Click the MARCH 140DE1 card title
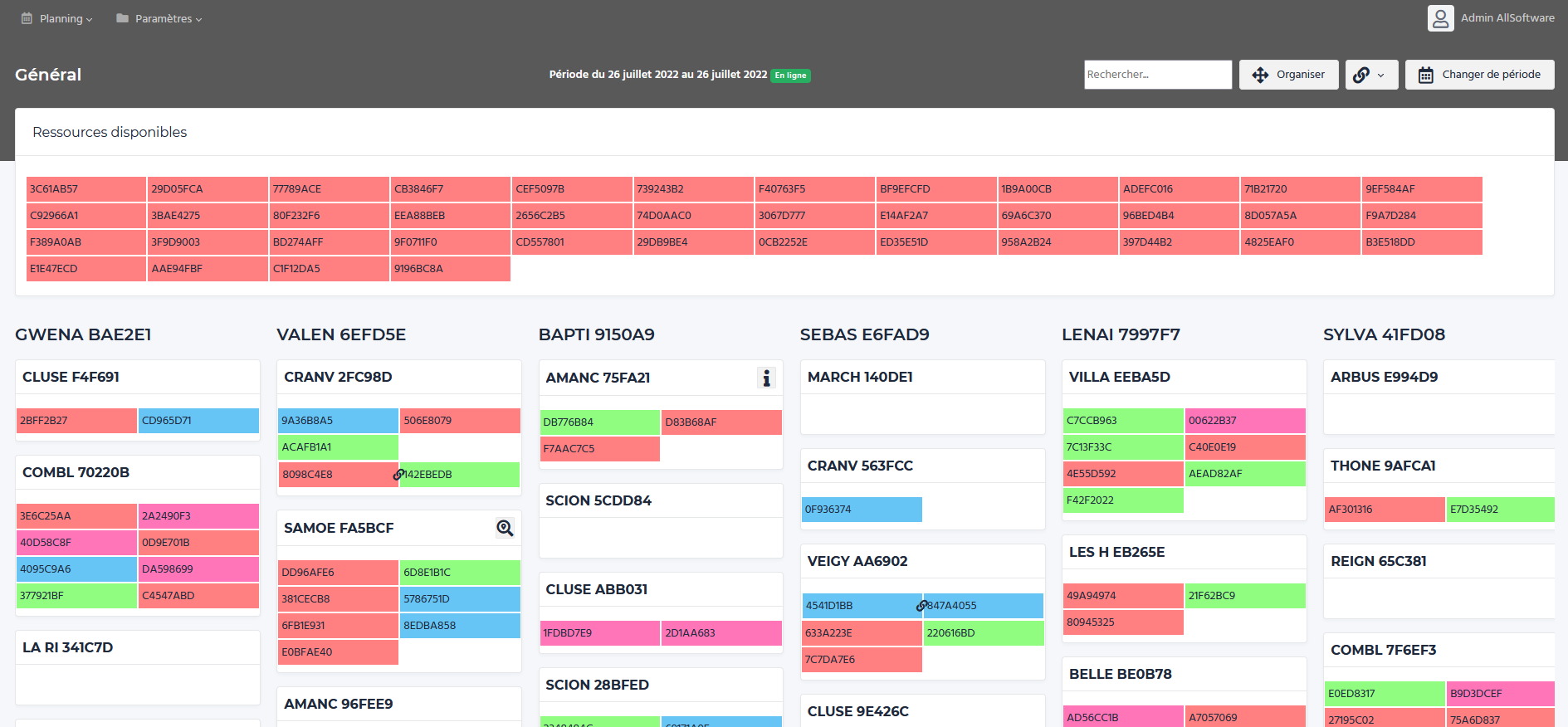1568x727 pixels. [860, 377]
